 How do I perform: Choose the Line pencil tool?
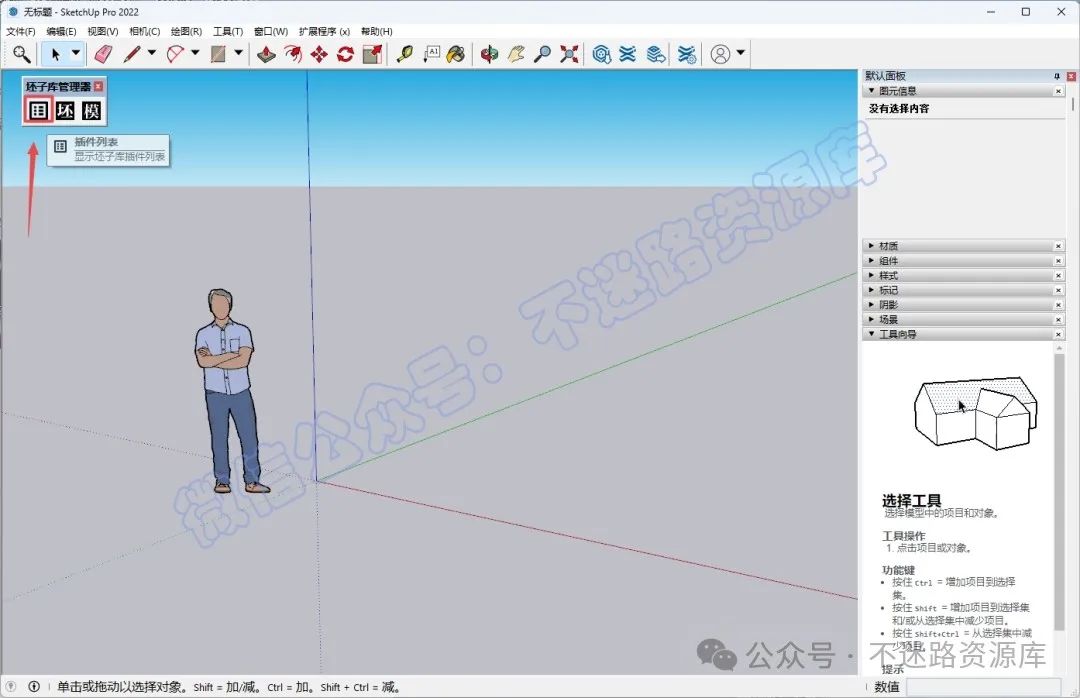point(132,54)
